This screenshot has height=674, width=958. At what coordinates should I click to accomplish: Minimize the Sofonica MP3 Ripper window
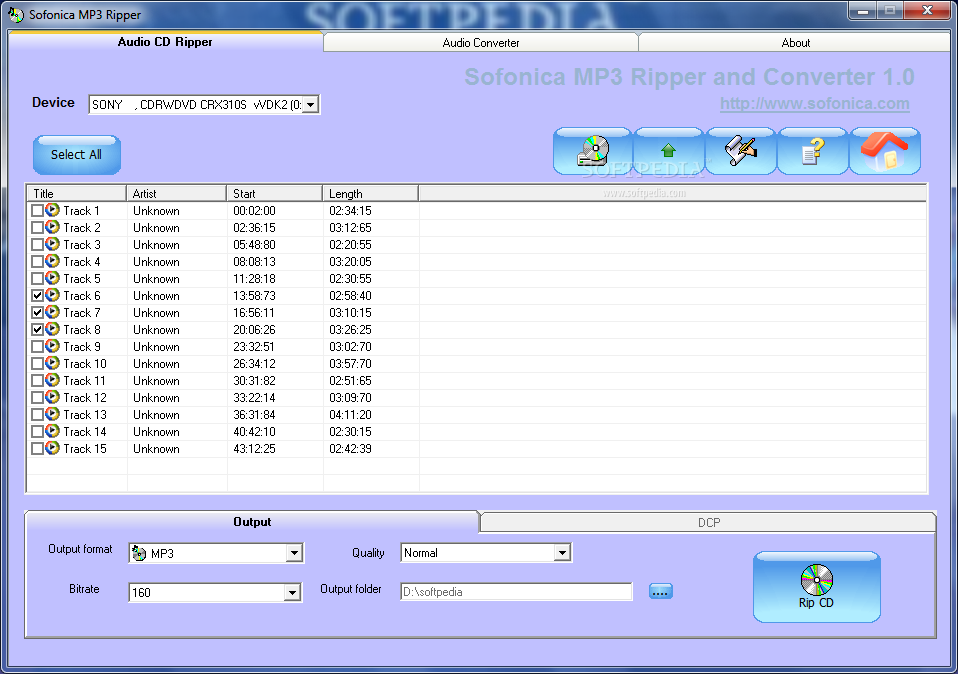click(x=863, y=10)
